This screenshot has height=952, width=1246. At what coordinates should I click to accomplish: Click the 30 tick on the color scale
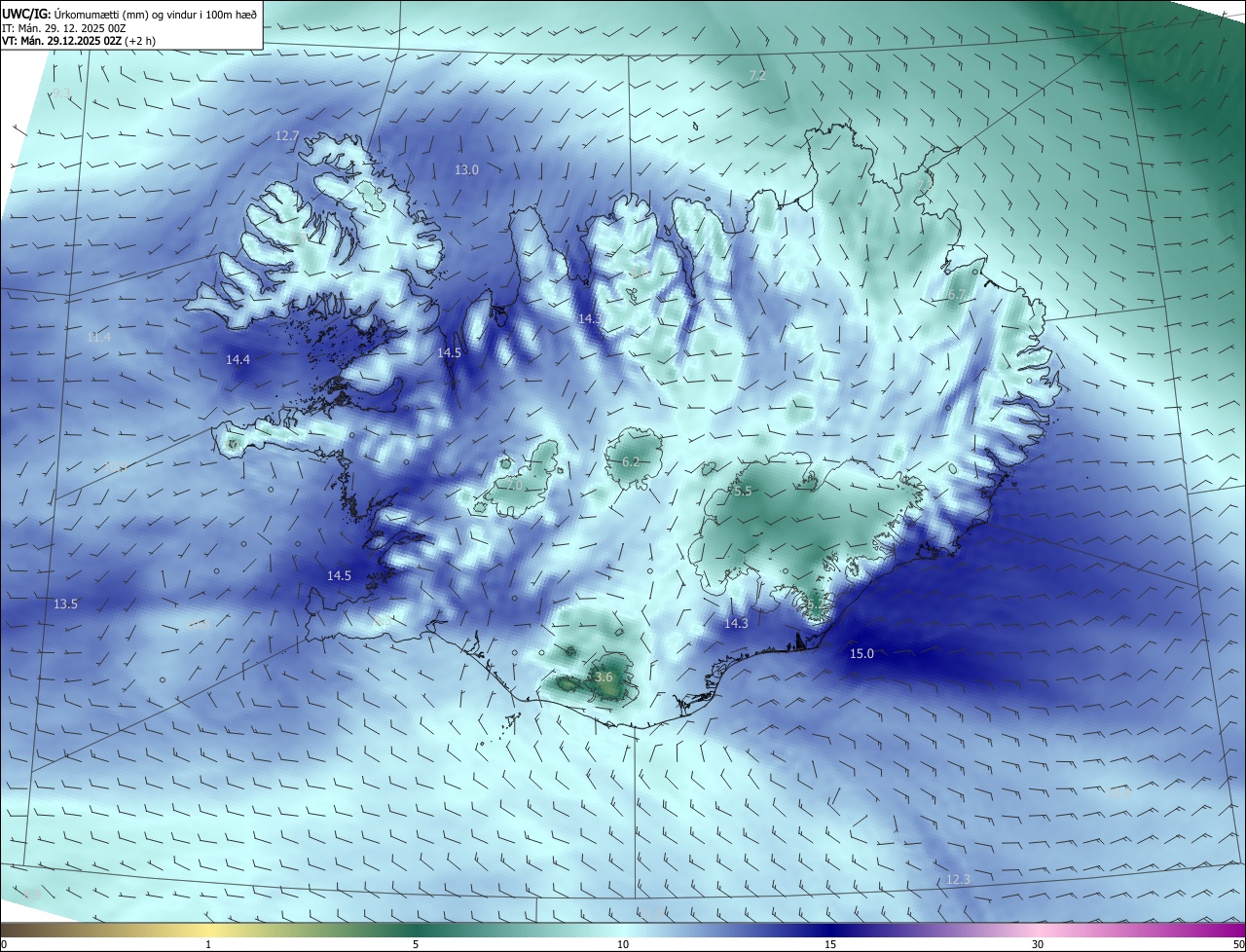click(1038, 944)
